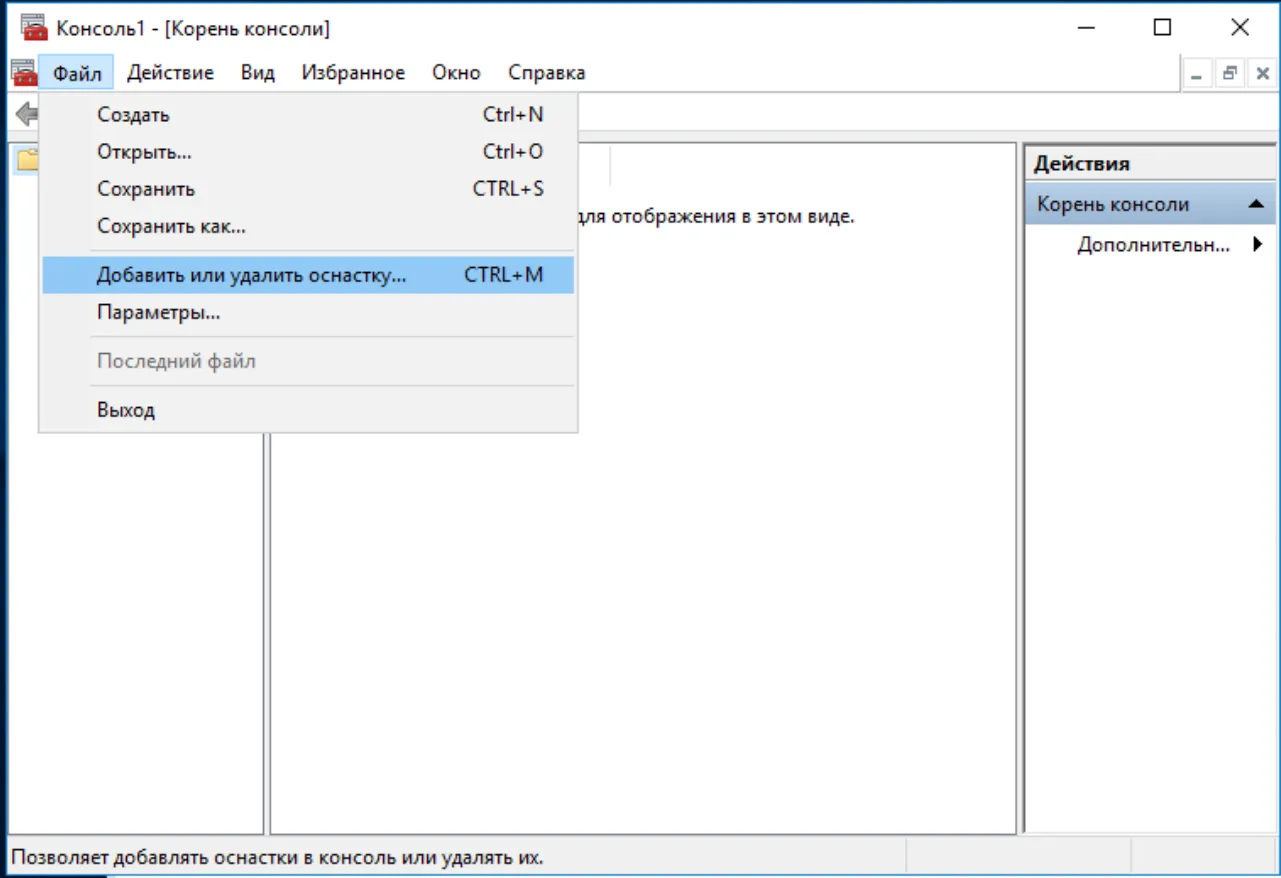Close the inner console child window
This screenshot has height=878, width=1281.
[1262, 73]
